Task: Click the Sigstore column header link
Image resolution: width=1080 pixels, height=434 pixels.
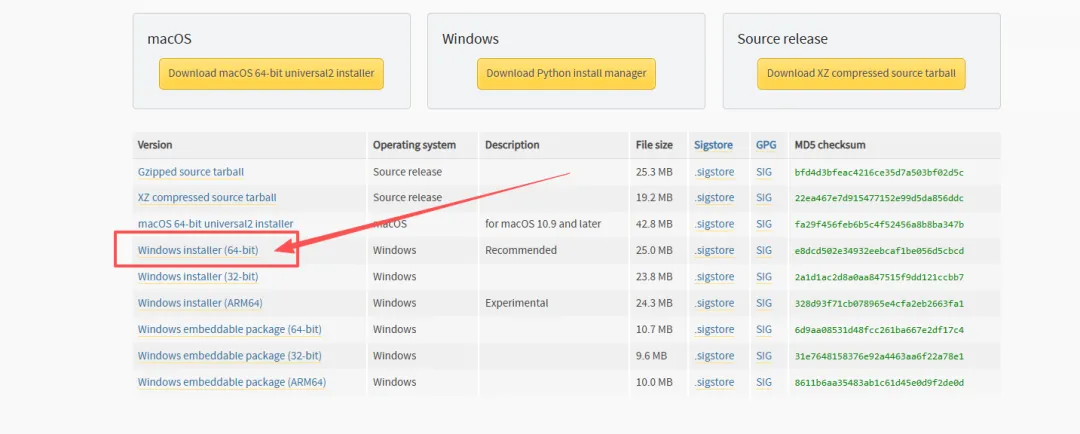Action: [x=714, y=145]
